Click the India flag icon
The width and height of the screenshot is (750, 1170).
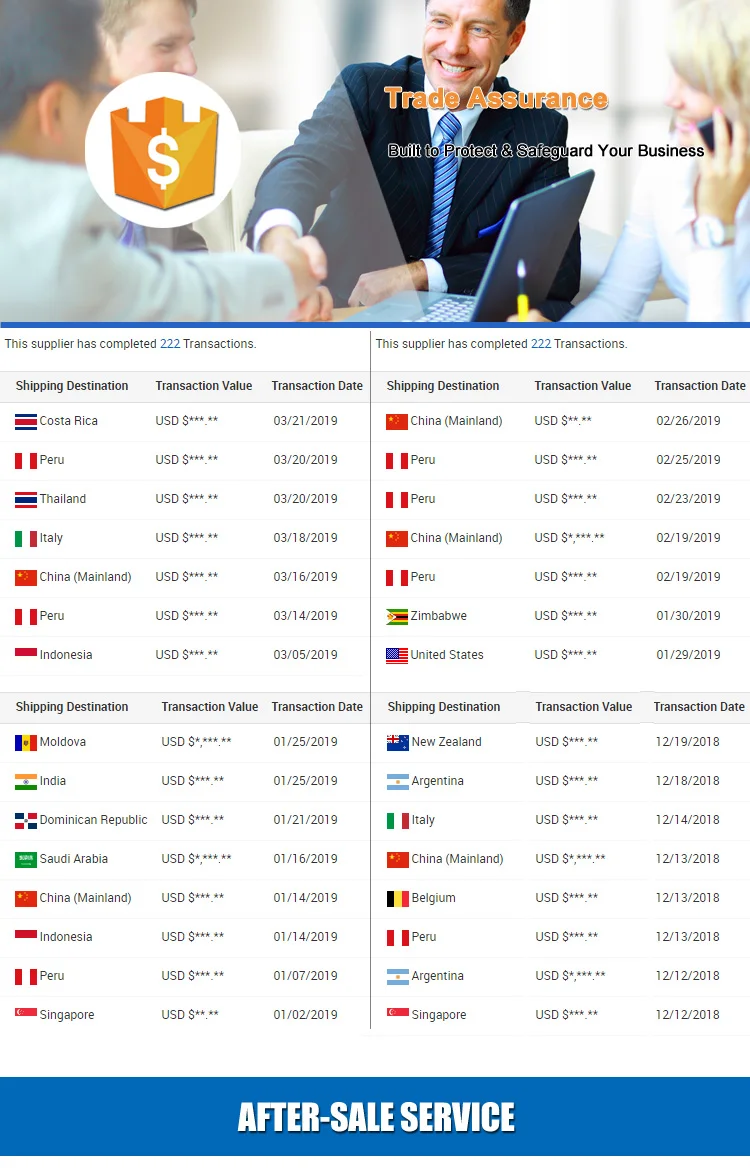(26, 781)
